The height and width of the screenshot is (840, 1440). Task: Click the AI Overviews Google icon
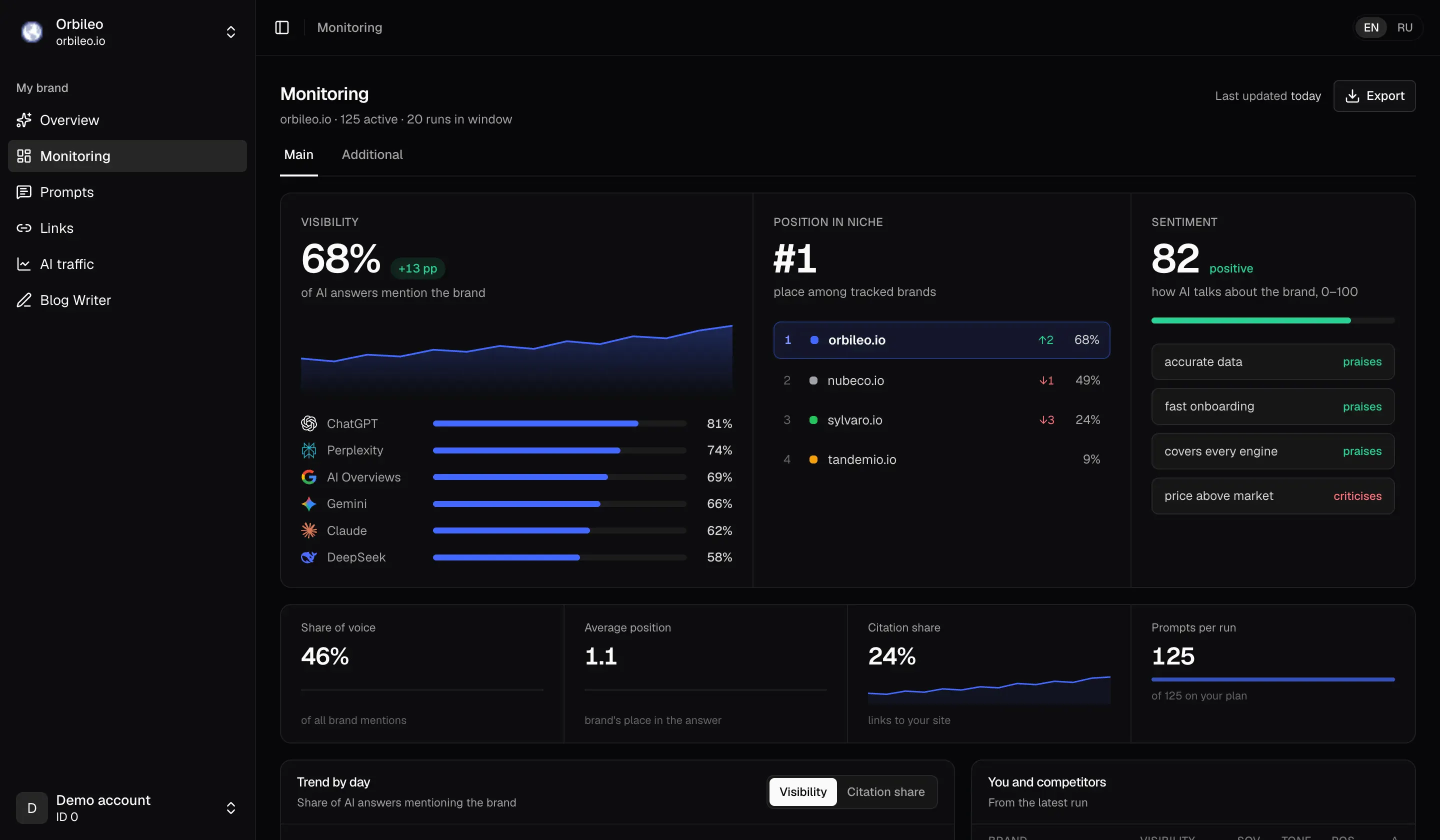tap(308, 477)
